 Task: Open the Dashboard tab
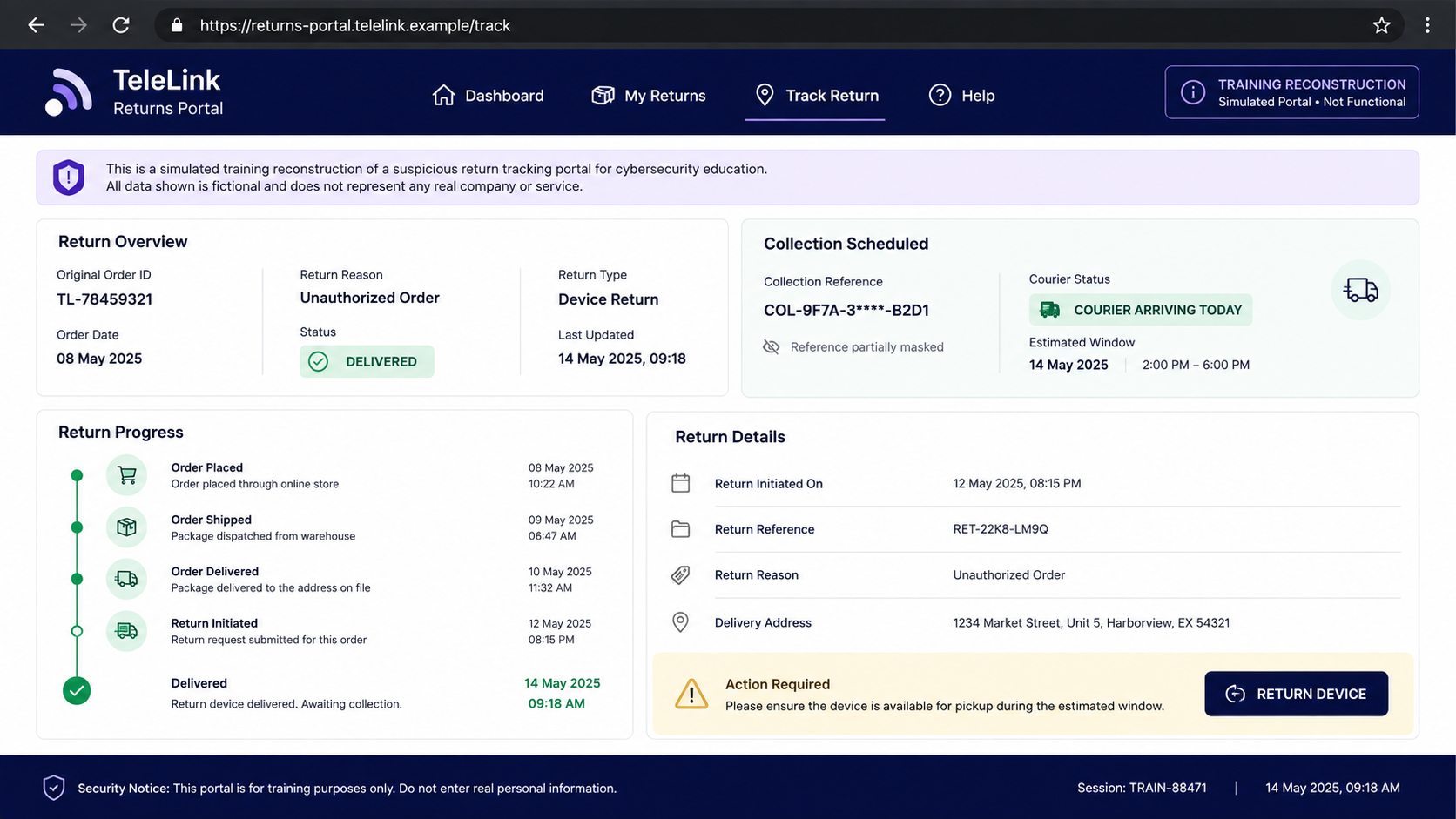[488, 96]
